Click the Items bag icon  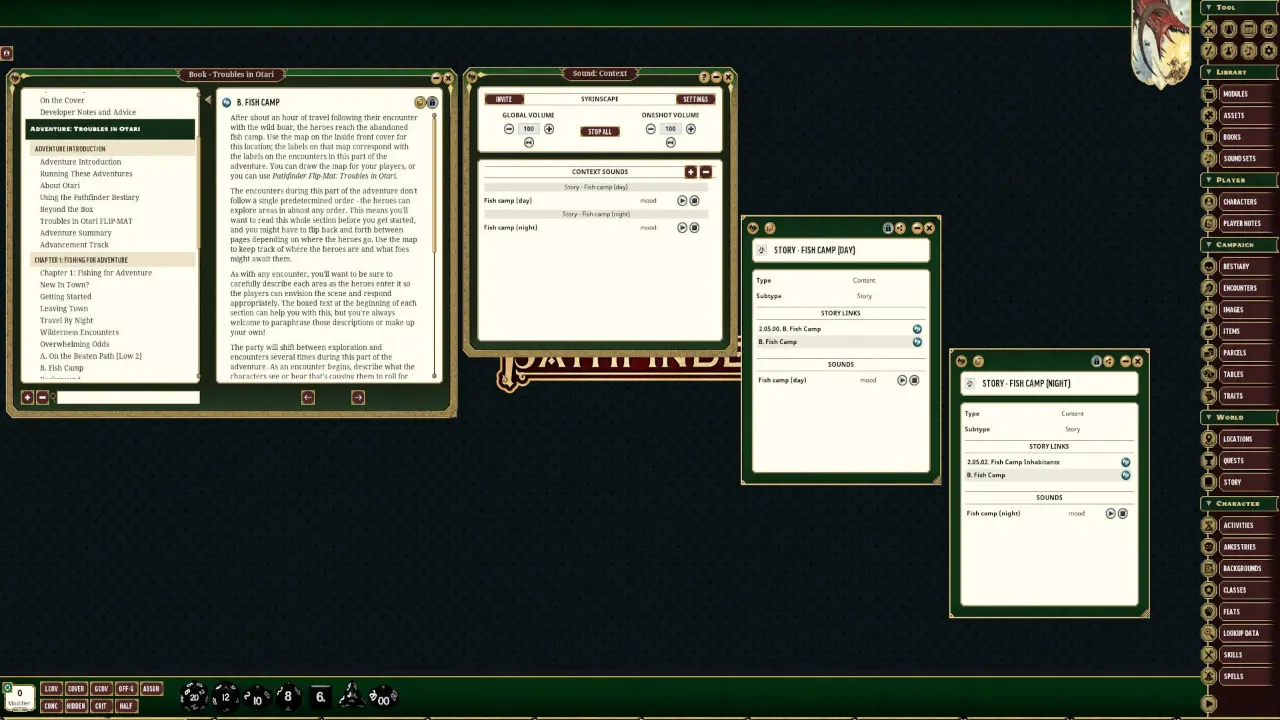[x=1209, y=331]
